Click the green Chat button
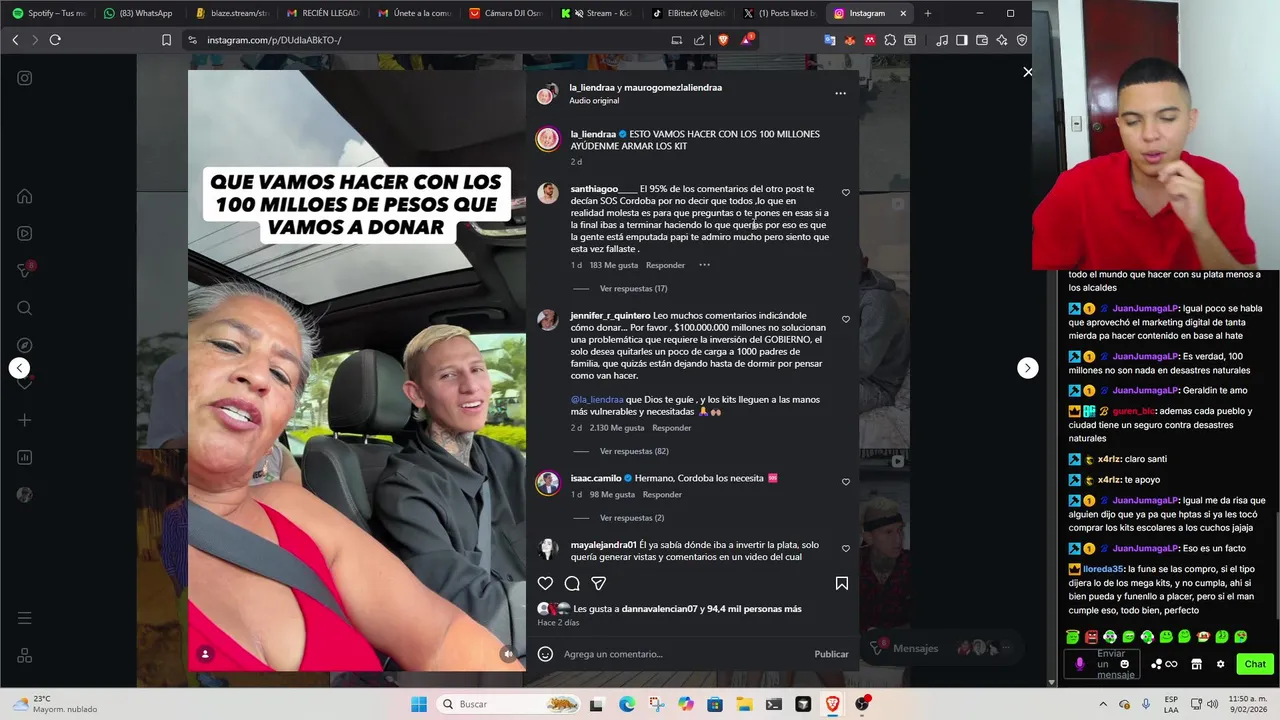Screen dimensions: 1280x720 tap(1255, 664)
